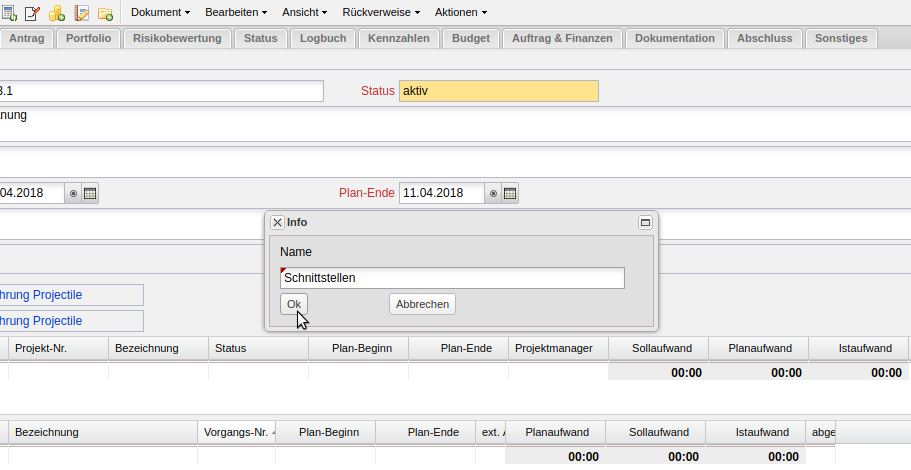This screenshot has width=911, height=470.
Task: Click the notepad with pencil toolbar icon
Action: pos(82,13)
